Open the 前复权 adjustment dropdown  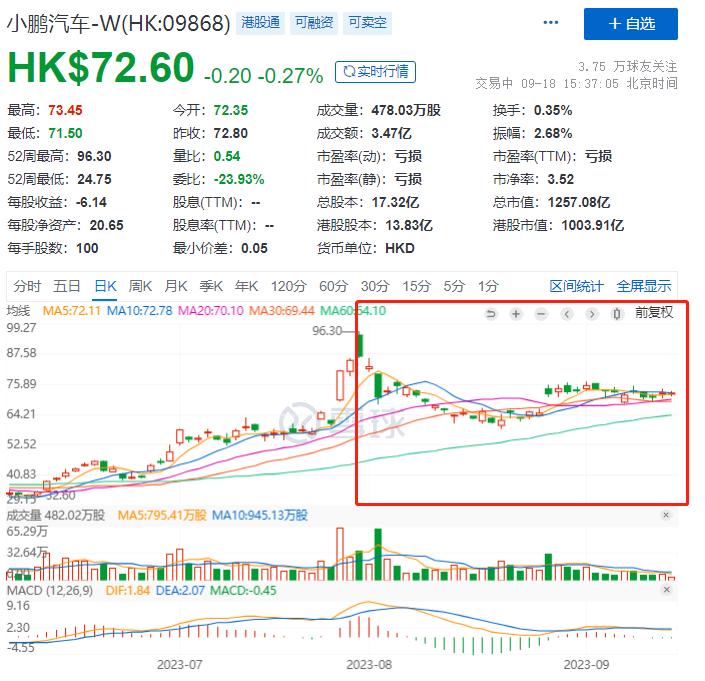tap(654, 312)
